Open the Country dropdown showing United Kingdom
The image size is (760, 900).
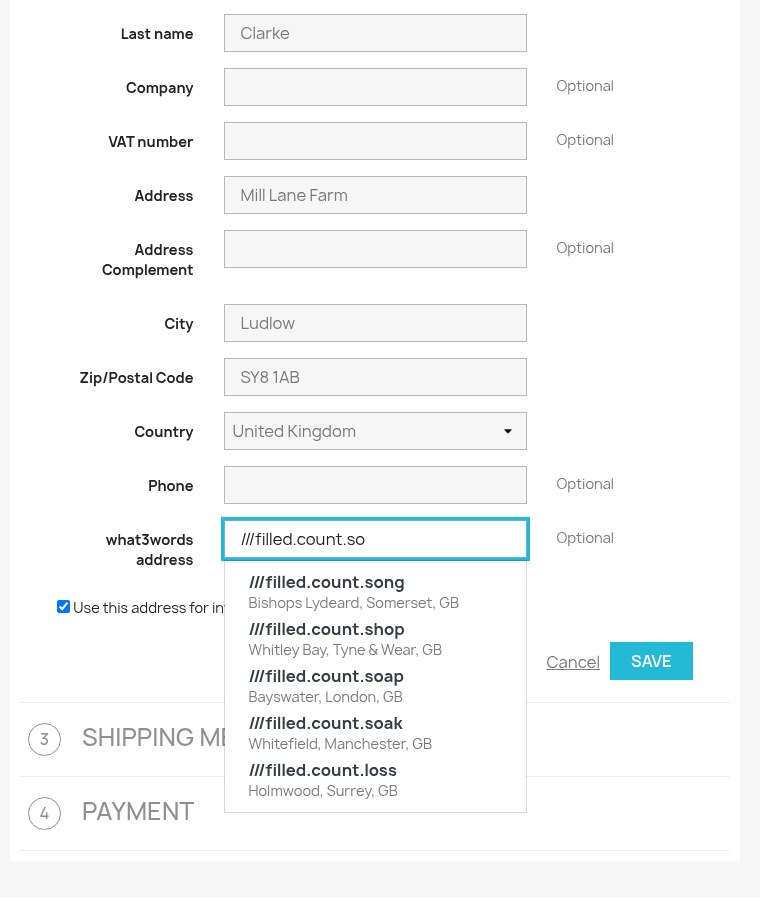coord(375,431)
